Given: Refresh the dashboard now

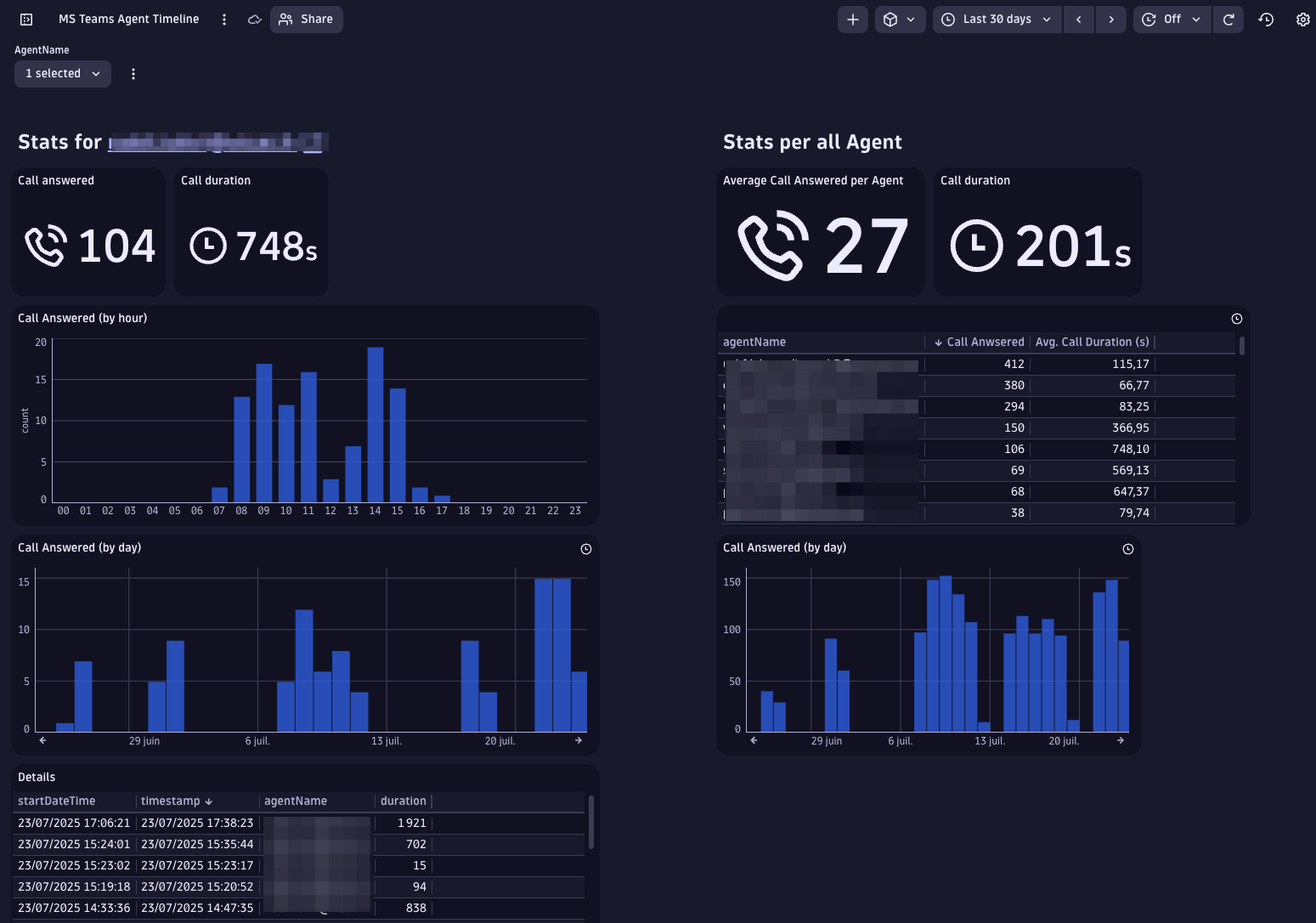Looking at the screenshot, I should (1228, 20).
